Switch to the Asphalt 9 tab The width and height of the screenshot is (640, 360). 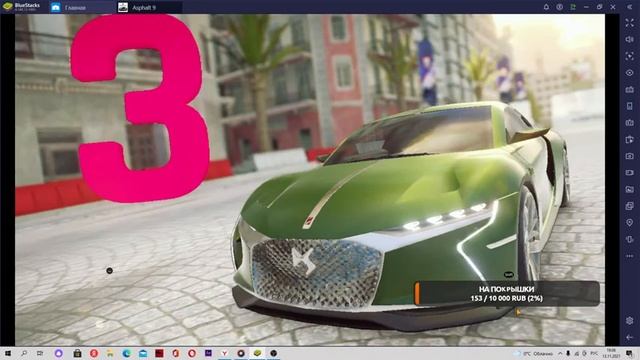coord(149,7)
